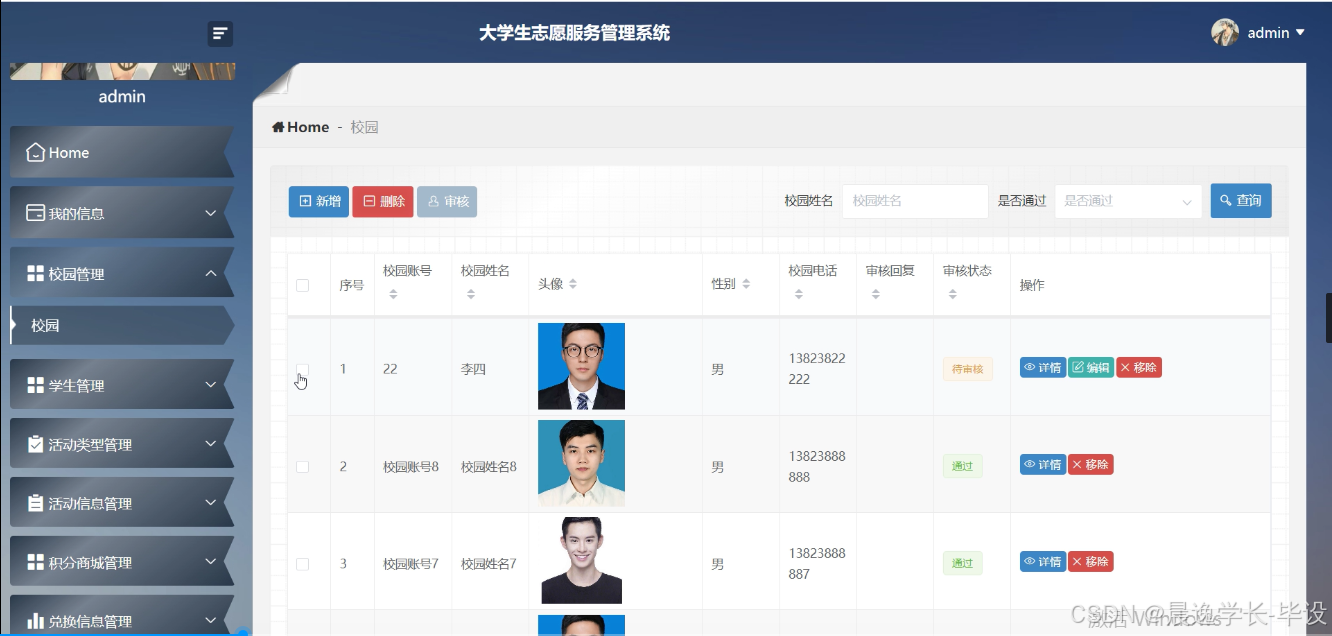Click the 操作 column header

1032,285
